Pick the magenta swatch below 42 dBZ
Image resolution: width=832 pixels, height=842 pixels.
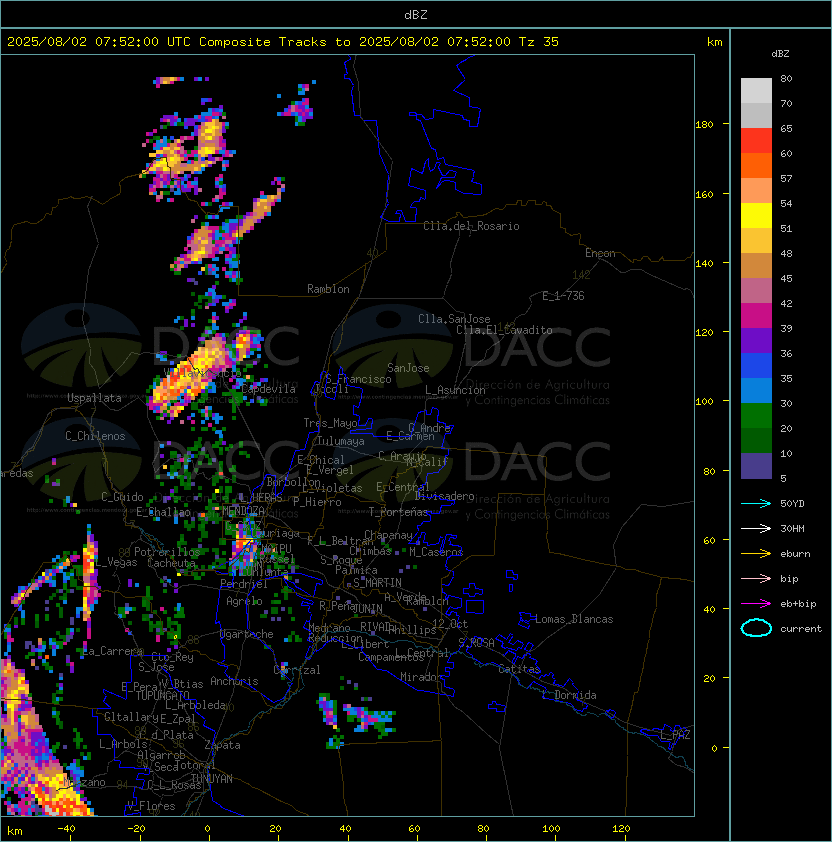click(x=756, y=316)
